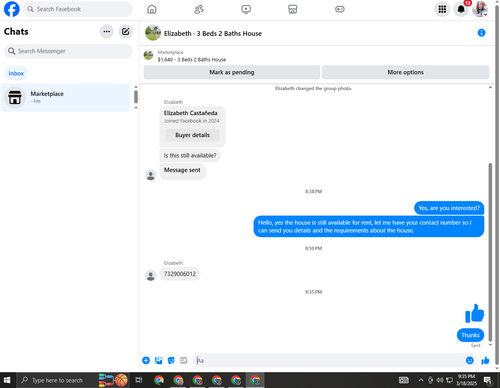The width and height of the screenshot is (500, 388).
Task: Choose a GIF icon in composer
Action: (184, 360)
